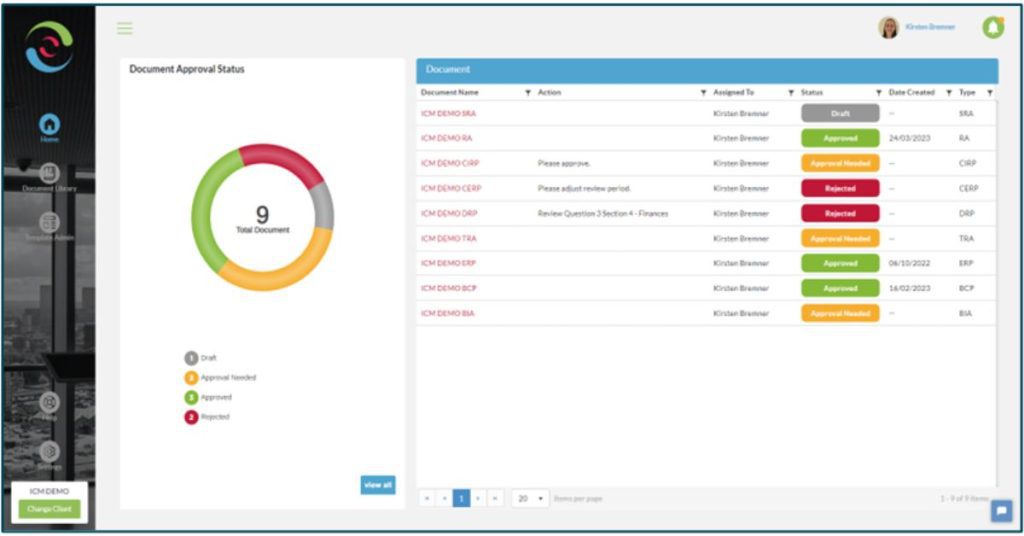Click Approved badge in ICM DEMO RA row
Viewport: 1024px width, 536px height.
pyautogui.click(x=840, y=138)
